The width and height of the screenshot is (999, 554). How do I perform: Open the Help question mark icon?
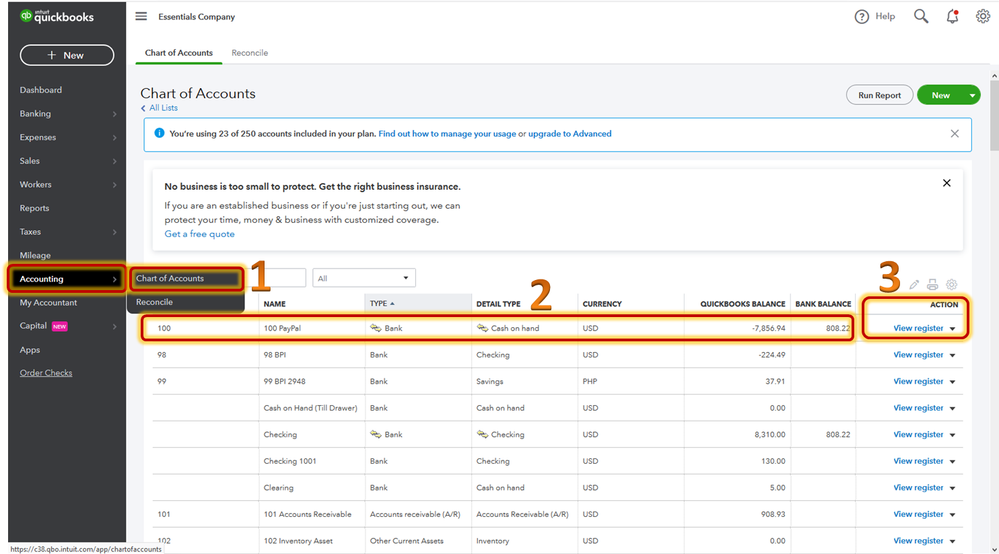coord(861,17)
